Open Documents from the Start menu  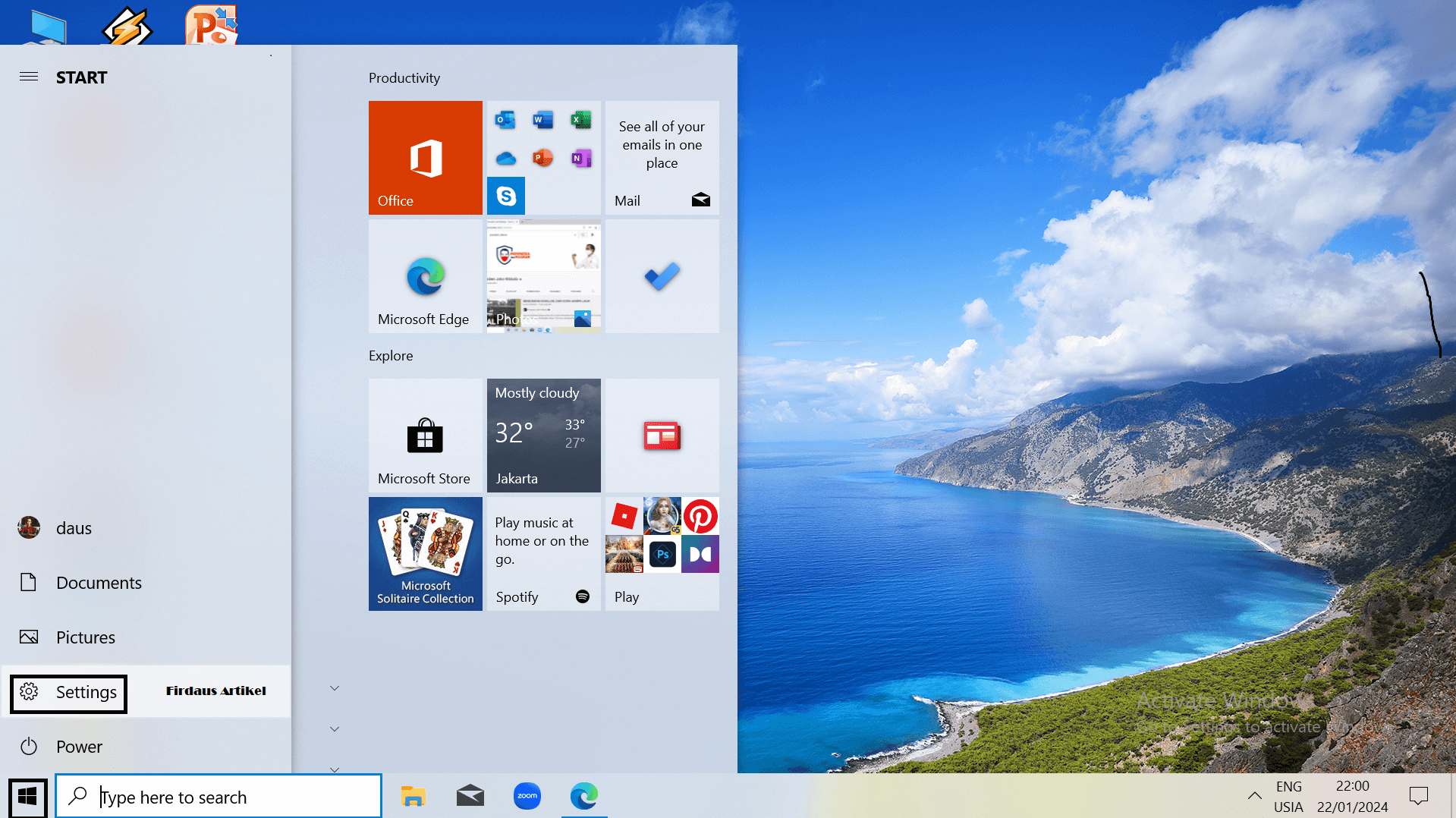coord(146,583)
